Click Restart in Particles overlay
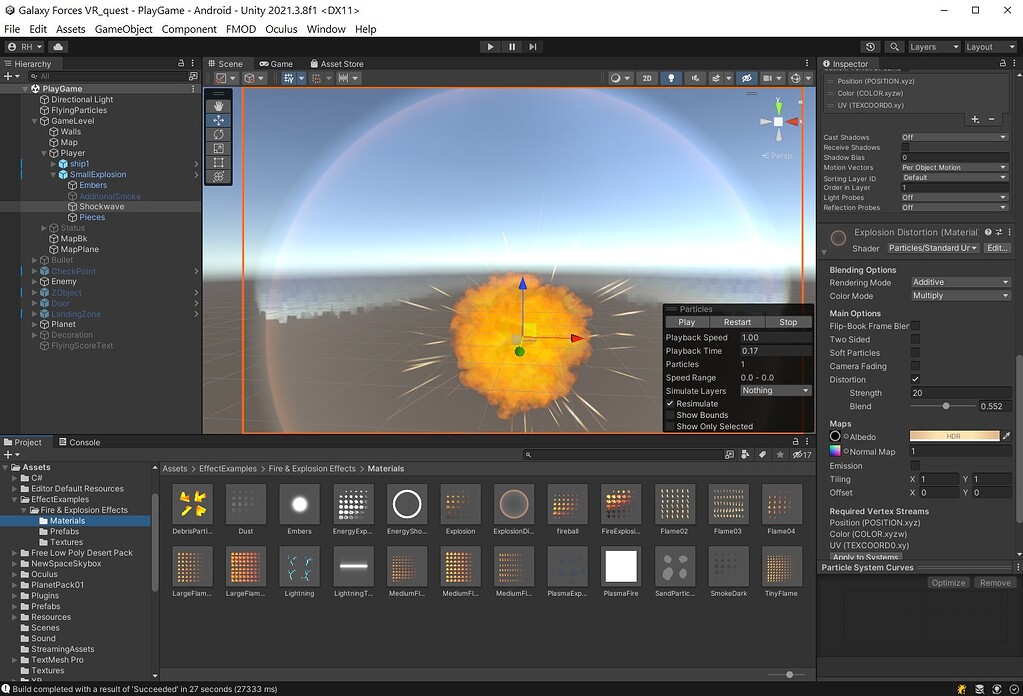The width and height of the screenshot is (1023, 696). (737, 322)
